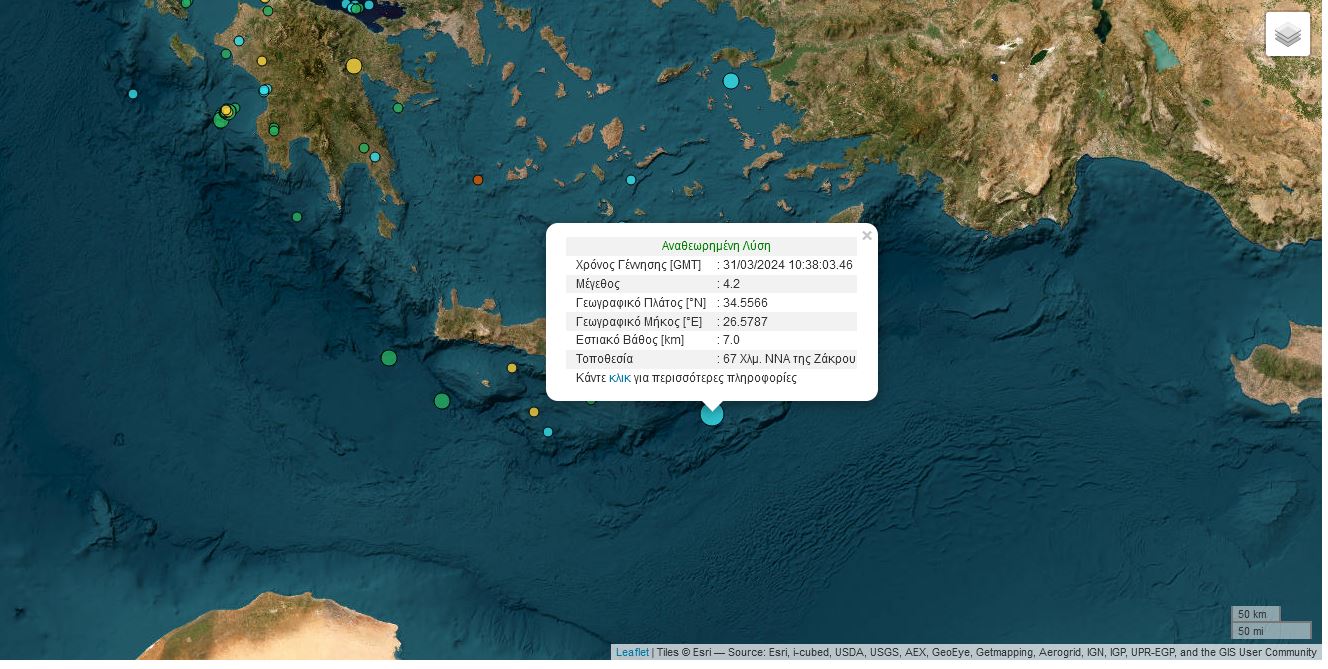
Task: Click the large cyan marker in the eastern Aegean
Action: [731, 81]
